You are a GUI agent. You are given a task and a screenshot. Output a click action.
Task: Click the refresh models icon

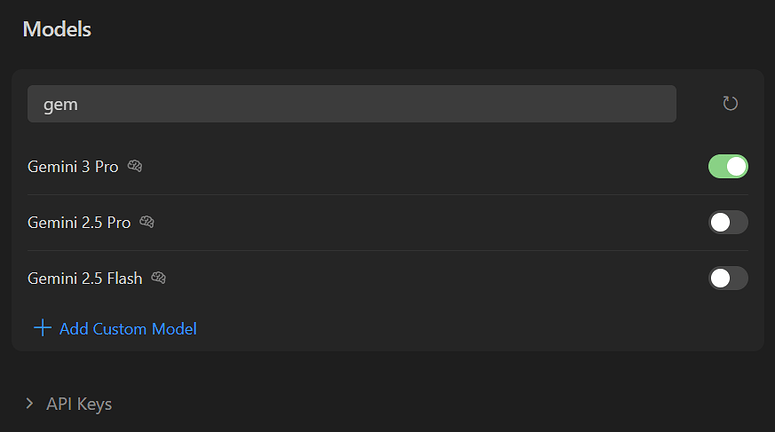tap(730, 103)
